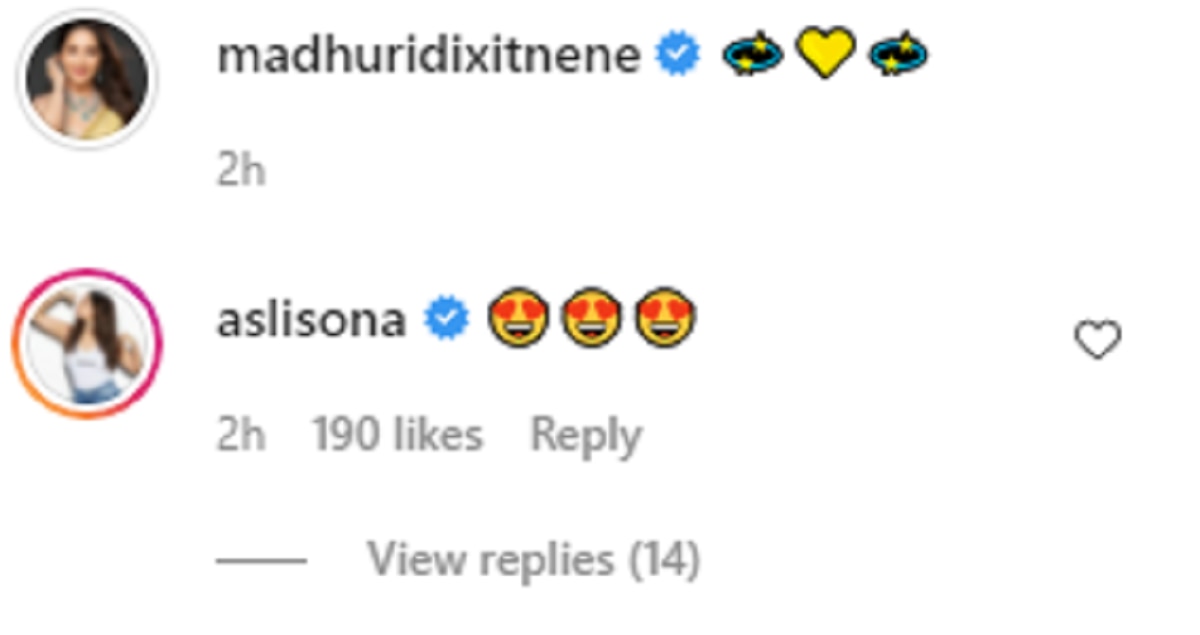This screenshot has height=635, width=1200.
Task: Click the madhuridixitnene username
Action: pos(428,56)
